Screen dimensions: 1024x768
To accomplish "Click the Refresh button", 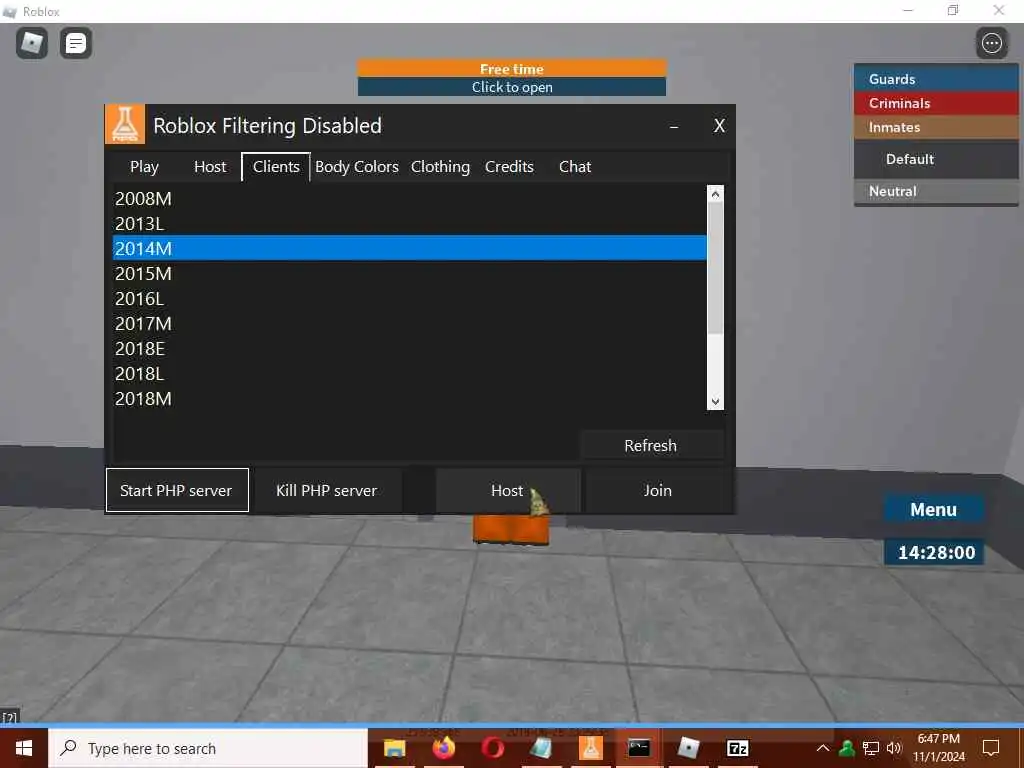I will (650, 445).
